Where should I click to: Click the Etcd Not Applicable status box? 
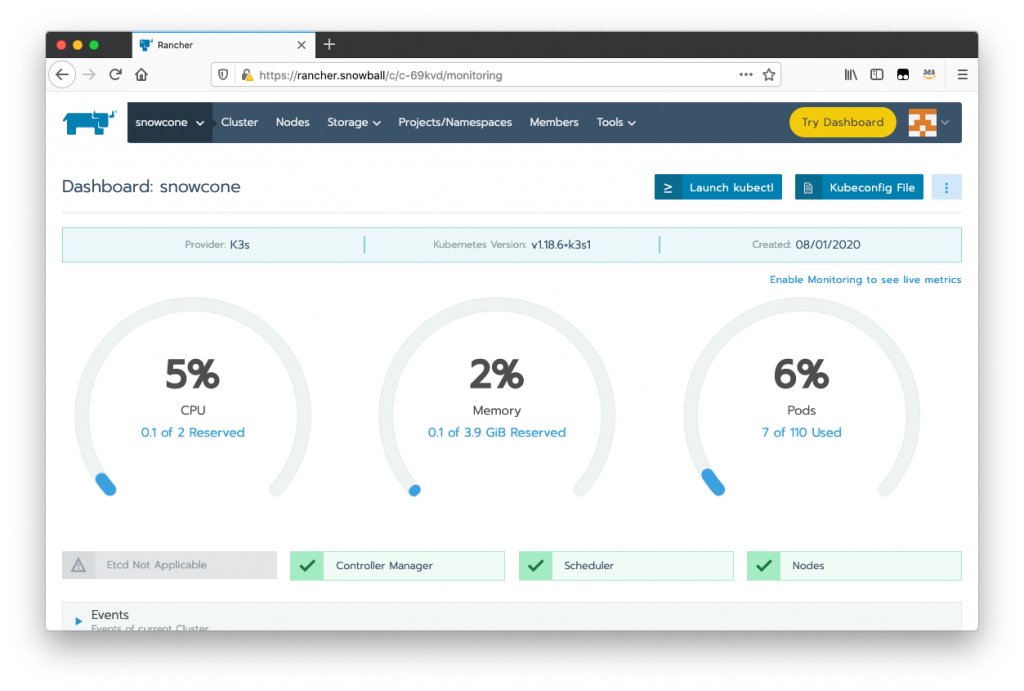point(169,566)
